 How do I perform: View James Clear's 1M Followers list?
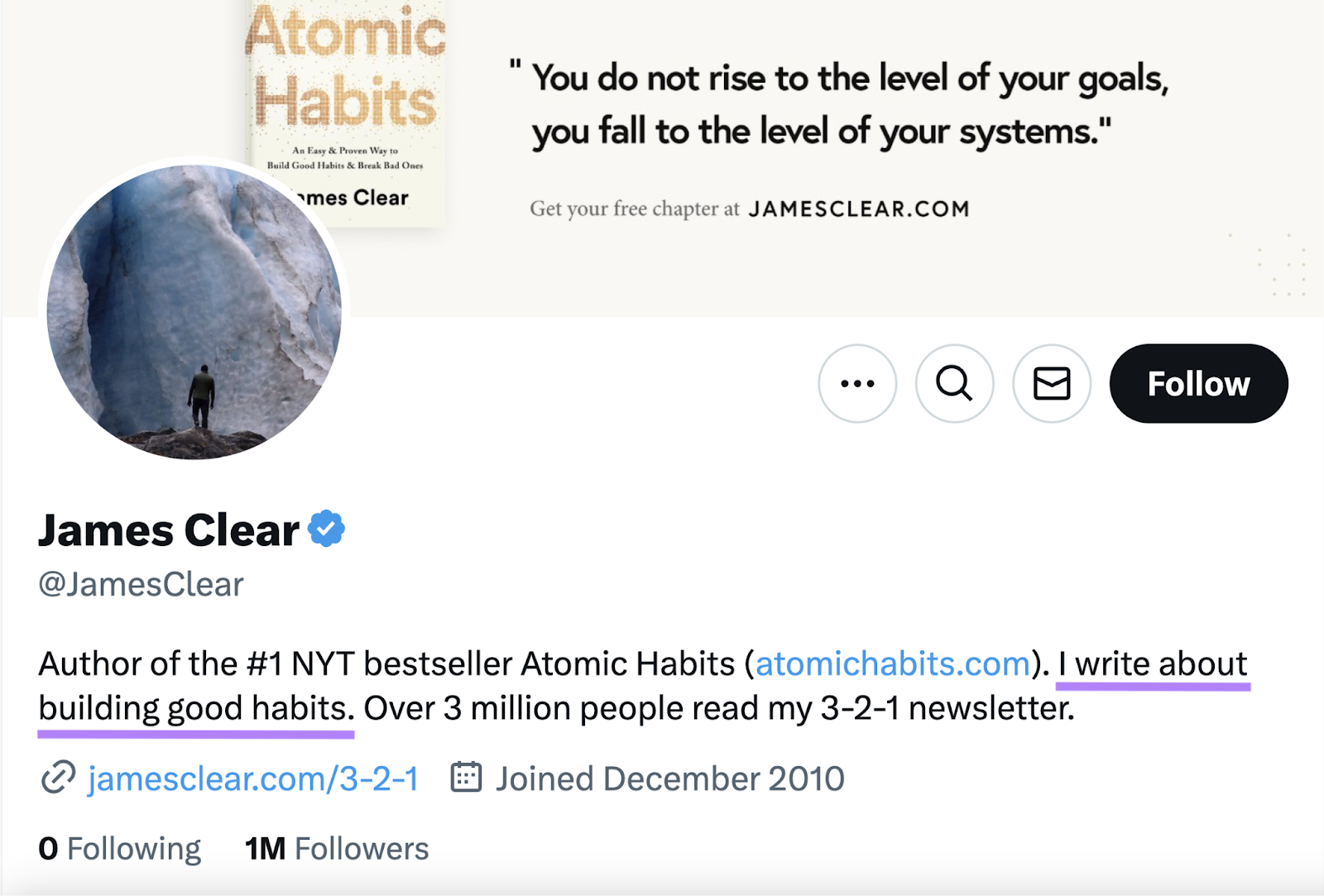coord(336,847)
